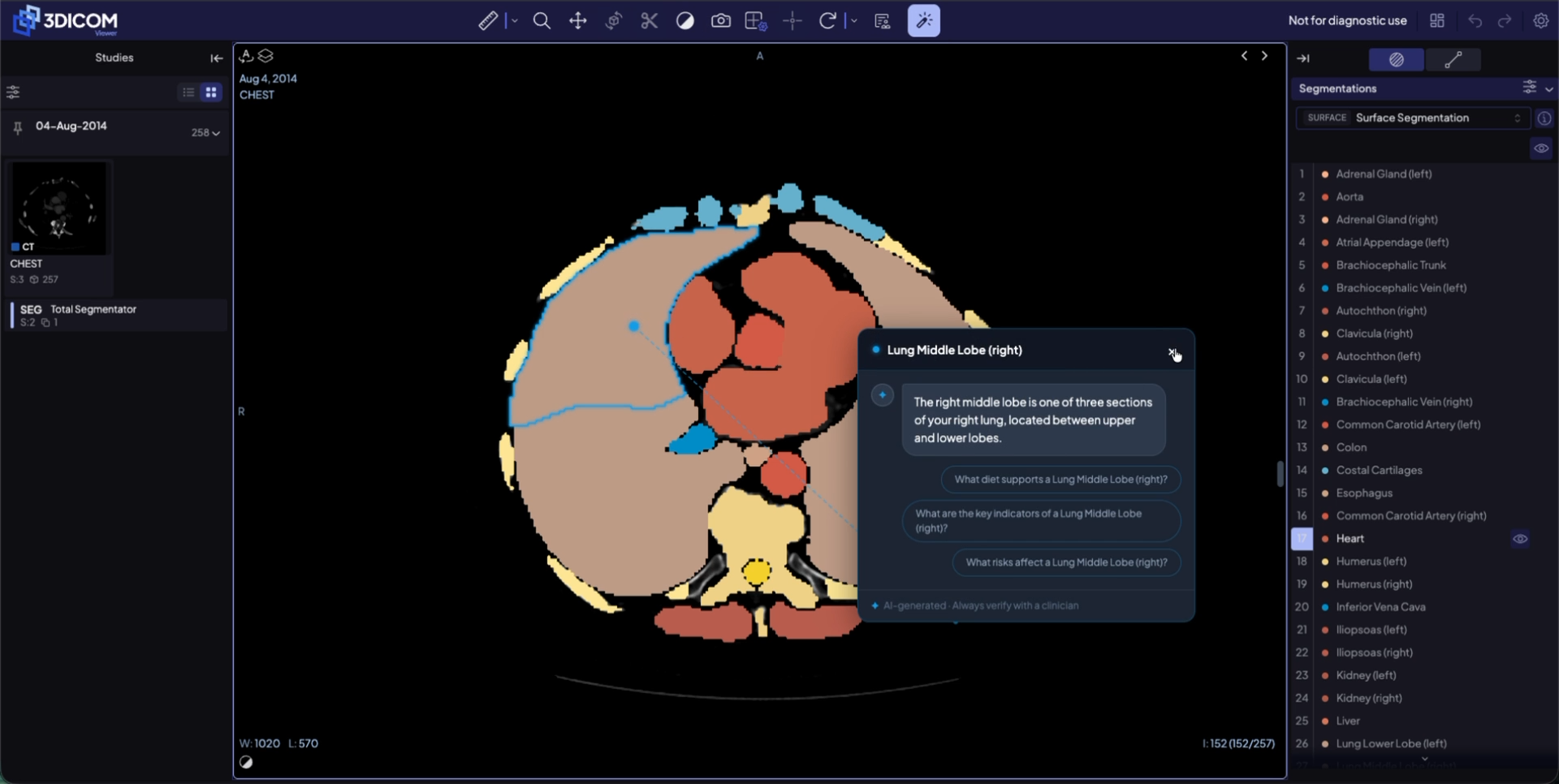Click the redo arrow
This screenshot has height=784, width=1559.
coord(1505,21)
